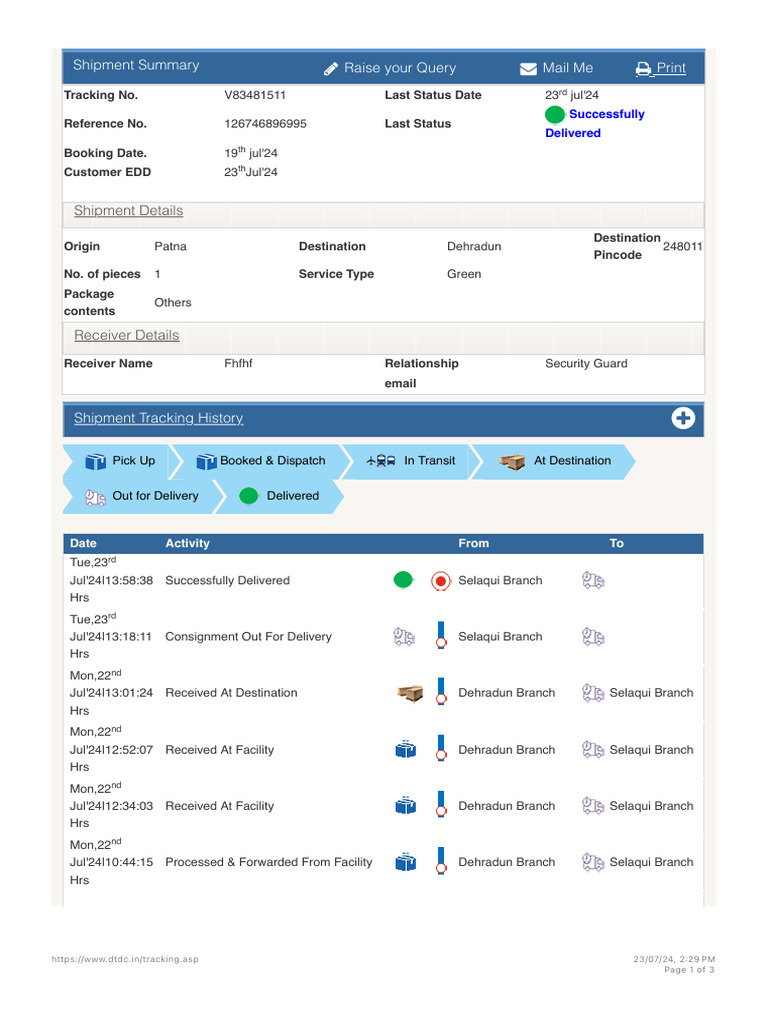Click the printer icon beside Print
Screen dimensions: 768x1024
(644, 69)
